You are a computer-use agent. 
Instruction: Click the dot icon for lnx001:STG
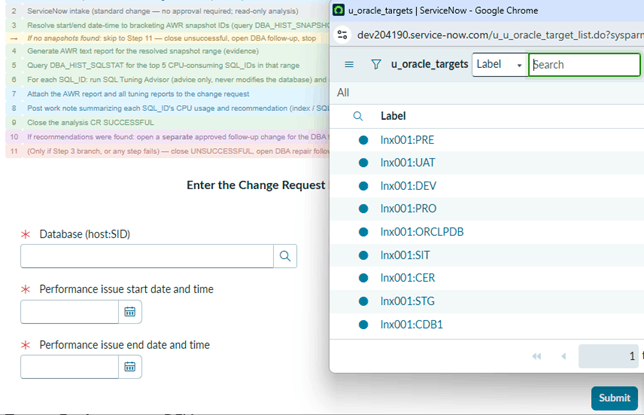point(363,301)
